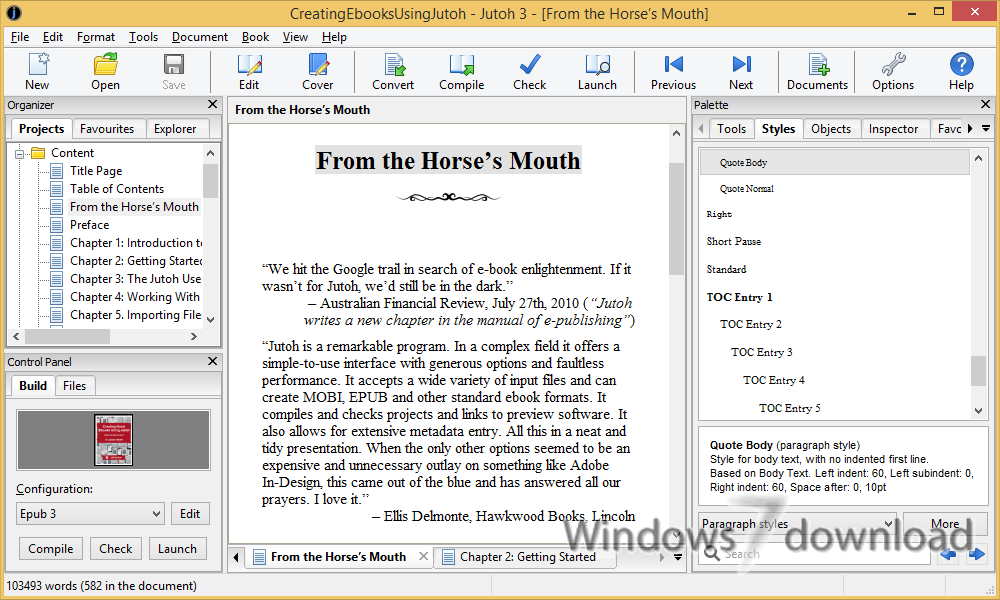This screenshot has width=1000, height=600.
Task: Open the Configuration dropdown showing Epub 3
Action: (90, 513)
